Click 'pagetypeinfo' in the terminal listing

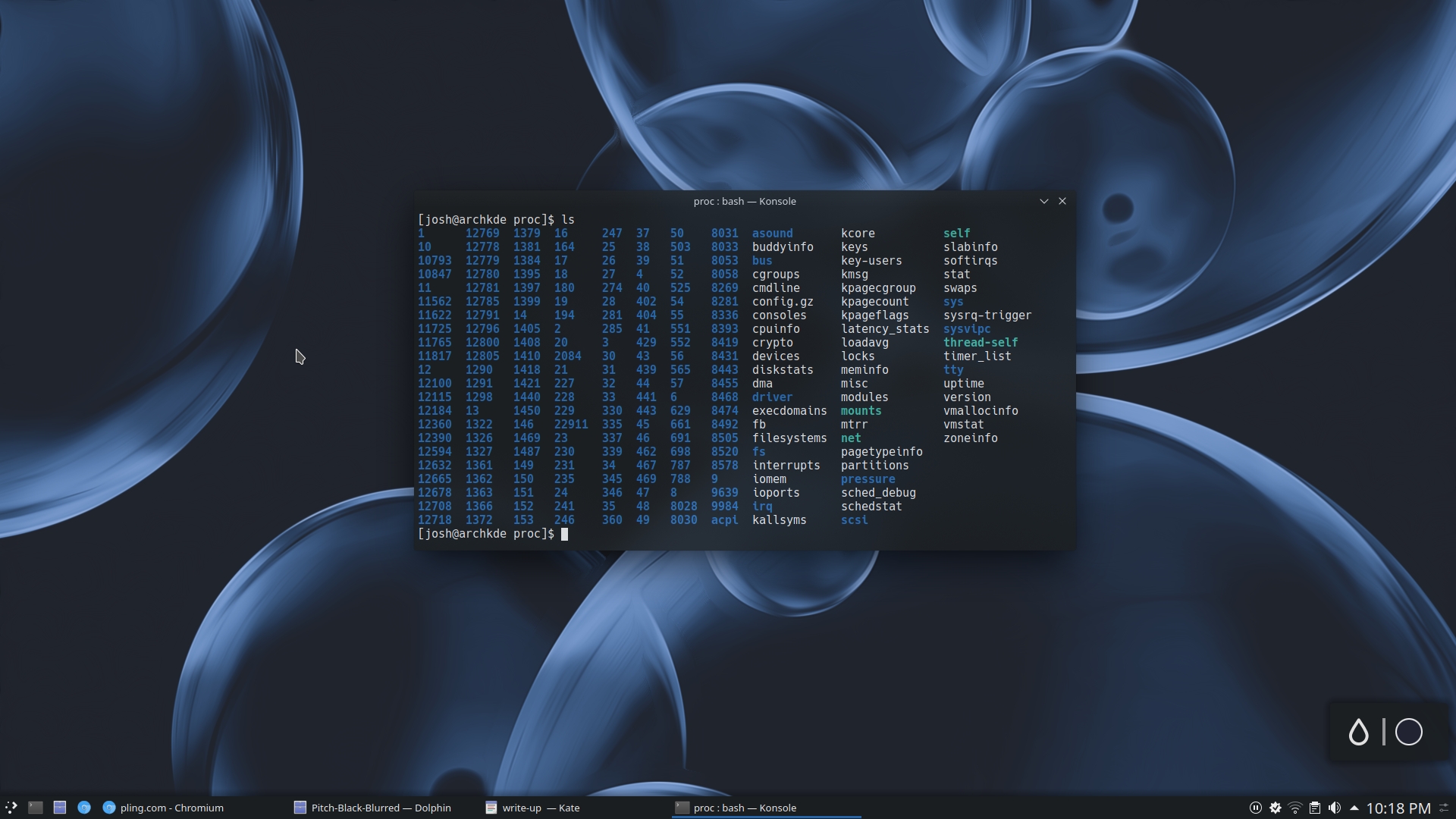click(x=881, y=452)
